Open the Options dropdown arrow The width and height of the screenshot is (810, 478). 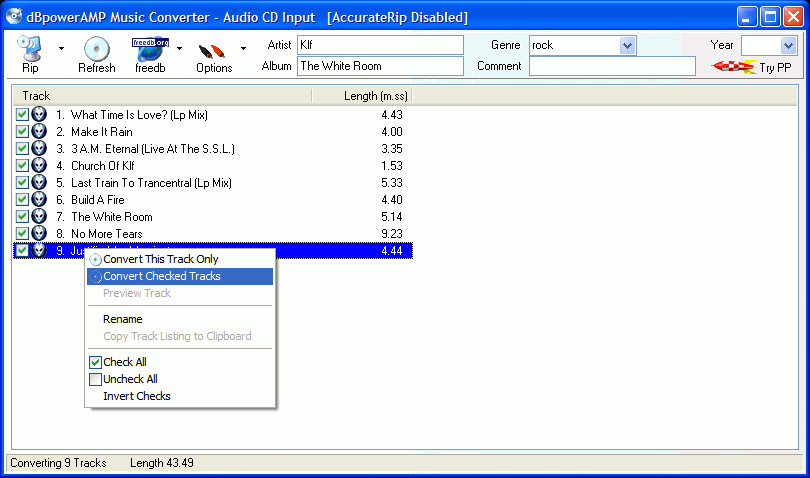pyautogui.click(x=243, y=49)
